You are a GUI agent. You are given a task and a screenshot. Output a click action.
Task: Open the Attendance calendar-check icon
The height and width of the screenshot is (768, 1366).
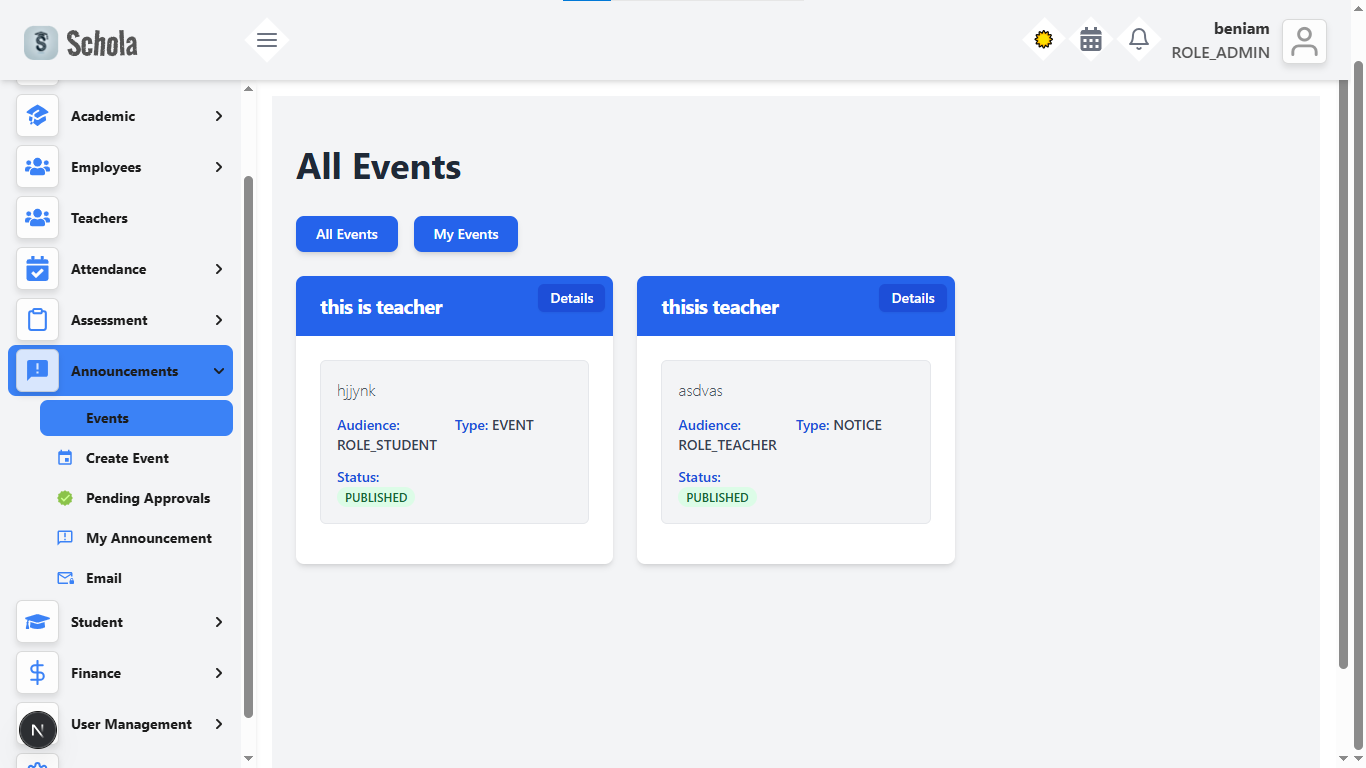pos(37,268)
